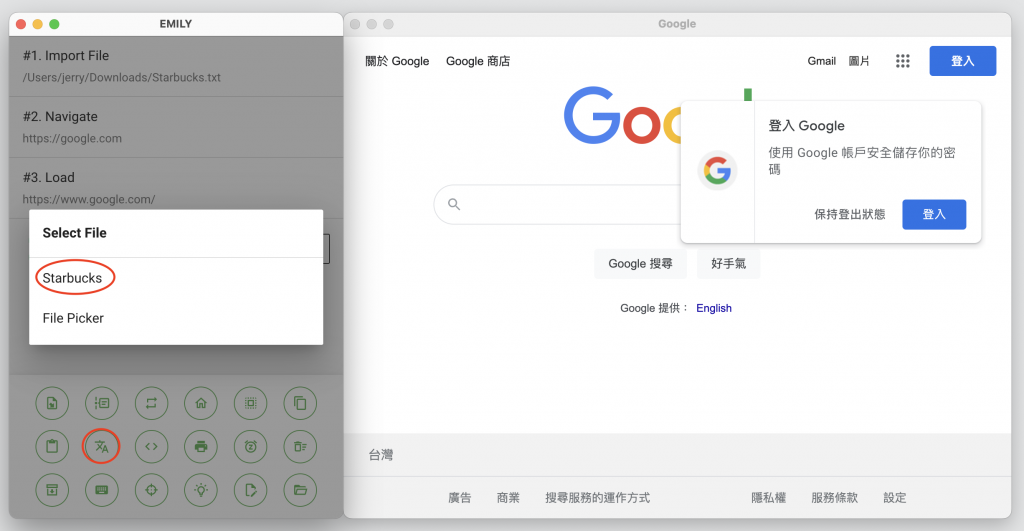Close the EMILY window with red button

click(x=21, y=24)
